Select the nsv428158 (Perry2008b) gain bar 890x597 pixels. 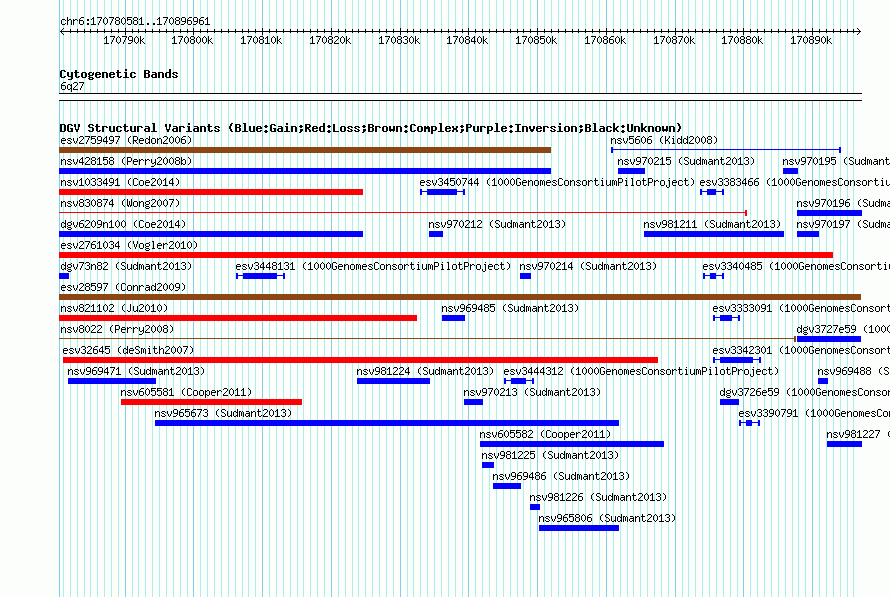tap(305, 171)
